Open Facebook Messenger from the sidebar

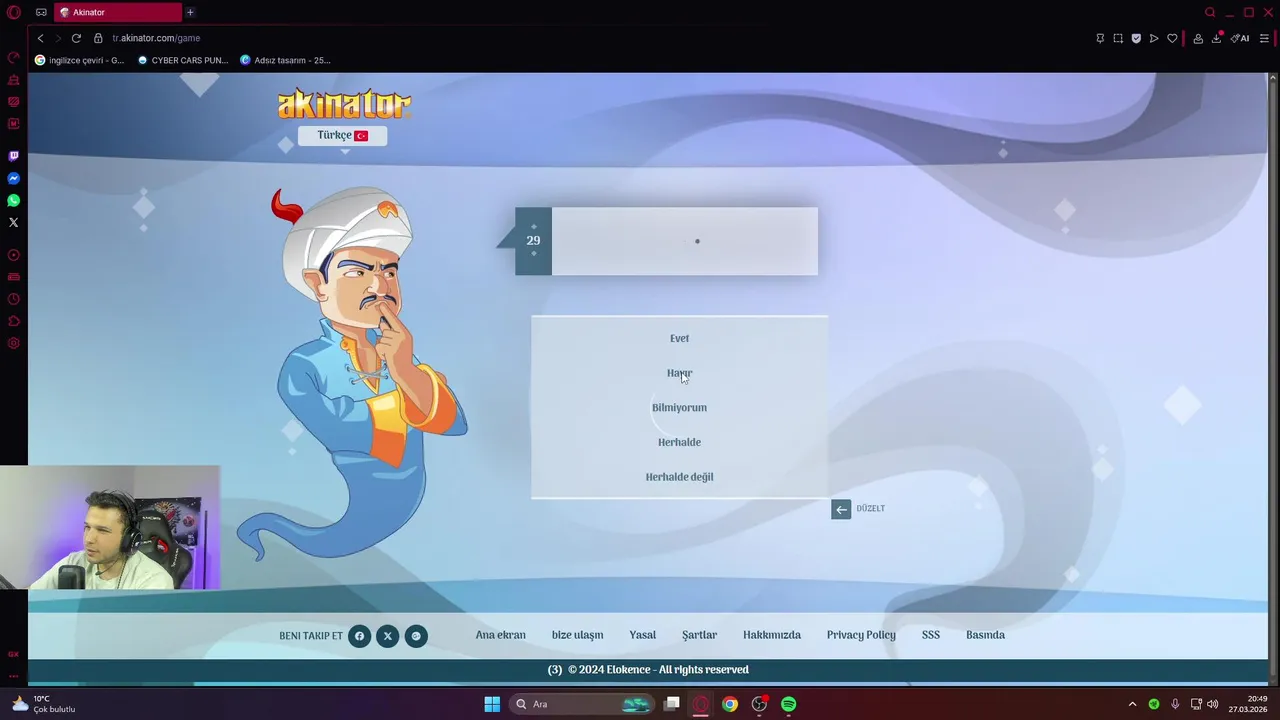(x=14, y=178)
